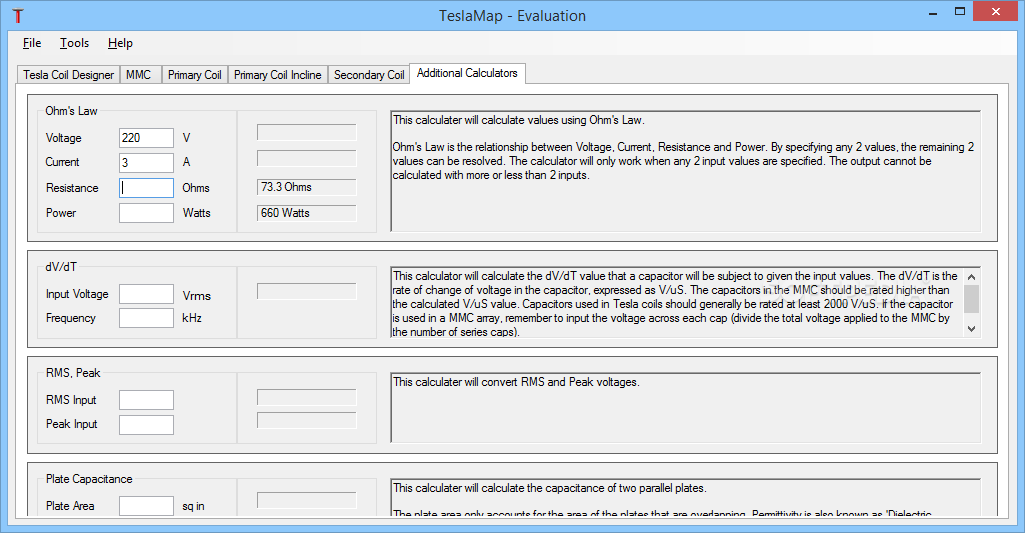
Task: Switch to the MMC tab
Action: pyautogui.click(x=139, y=75)
